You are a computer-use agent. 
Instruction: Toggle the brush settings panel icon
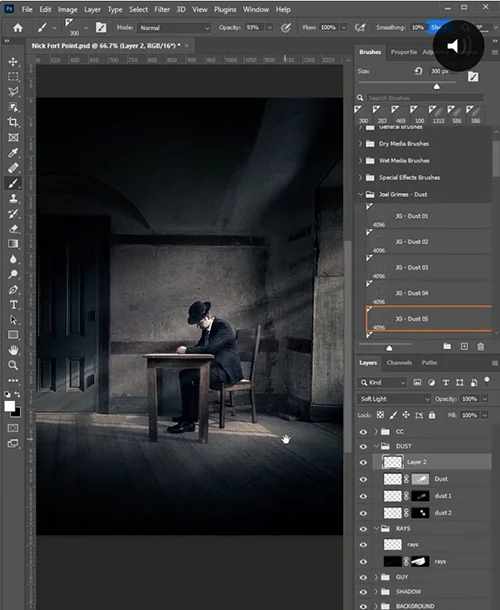(x=101, y=27)
